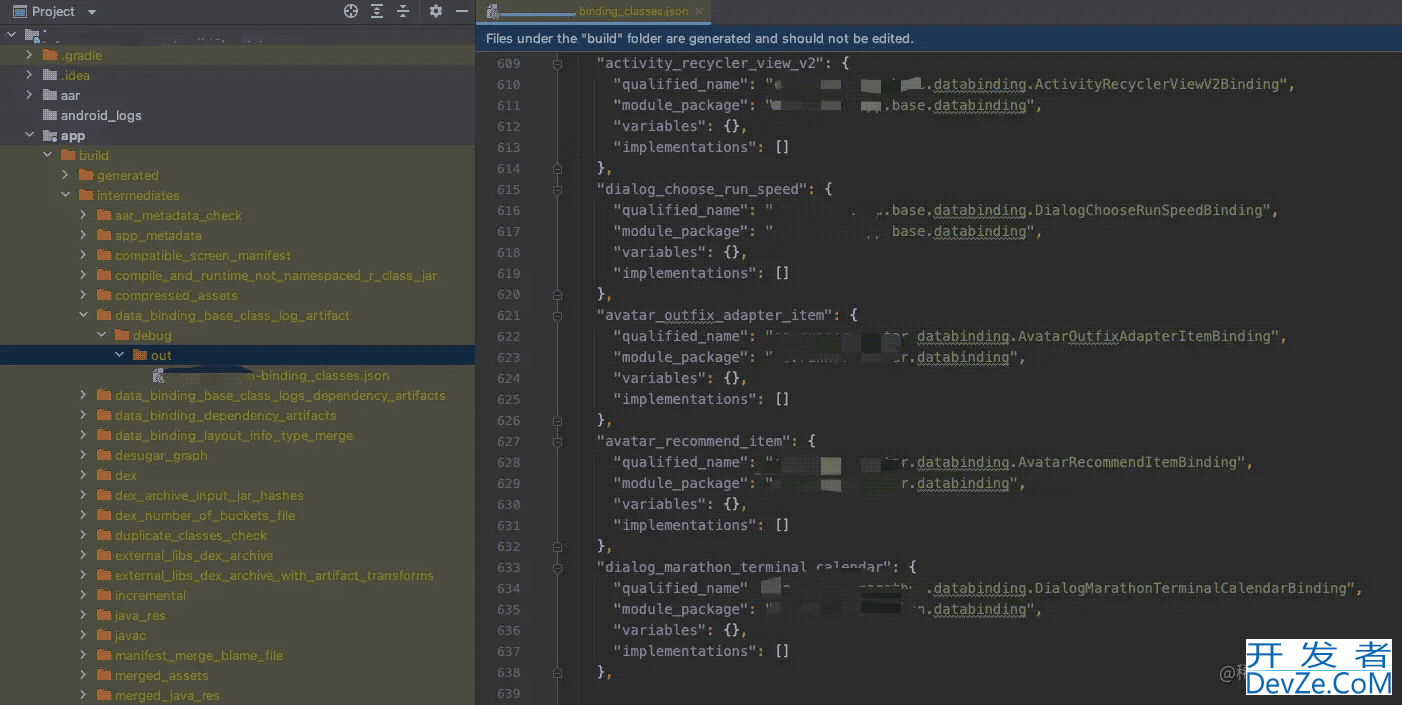Click DialogChooseRunSpeedBinding text on line 616
Image resolution: width=1402 pixels, height=705 pixels.
point(1148,210)
